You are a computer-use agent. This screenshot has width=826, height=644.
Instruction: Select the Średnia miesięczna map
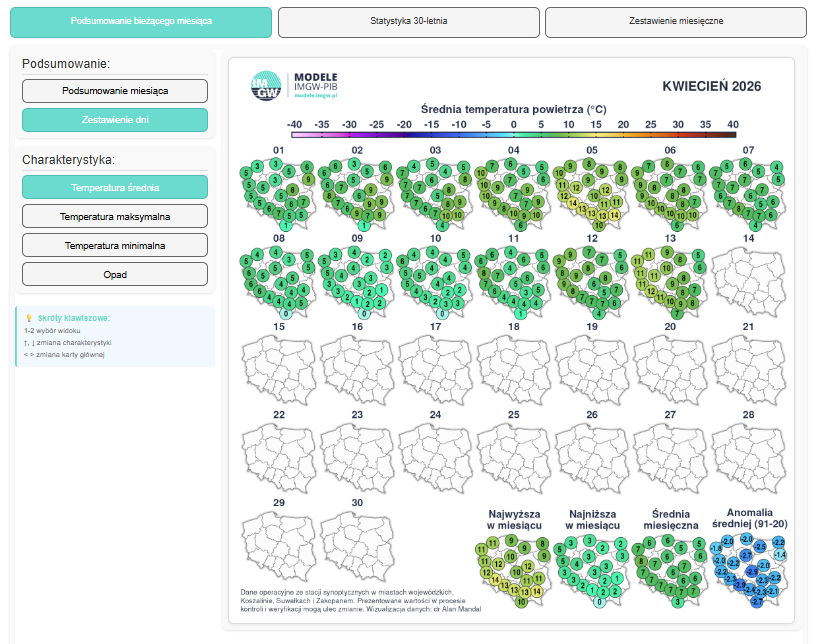[x=669, y=572]
